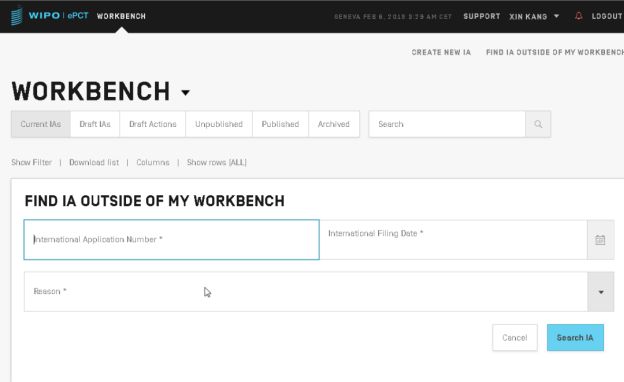Click the search magnifier icon
This screenshot has height=382, width=624.
click(538, 124)
